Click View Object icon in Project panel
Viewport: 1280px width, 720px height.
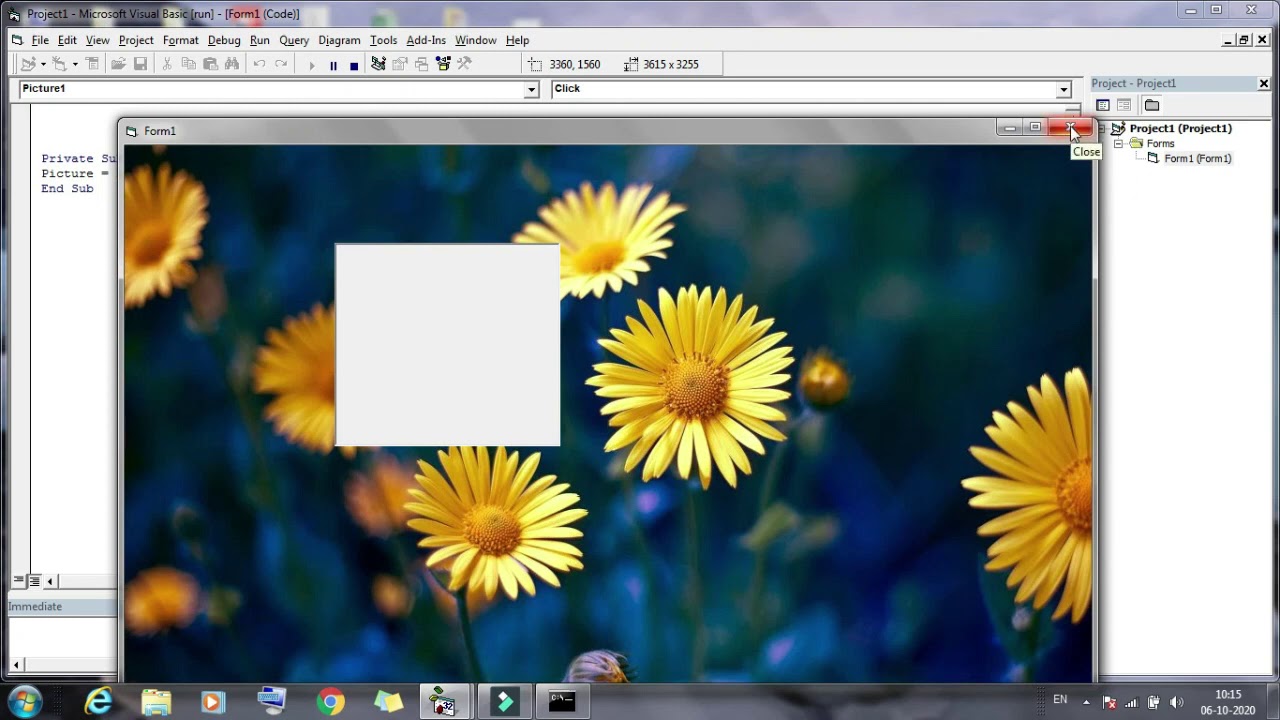pos(1124,105)
